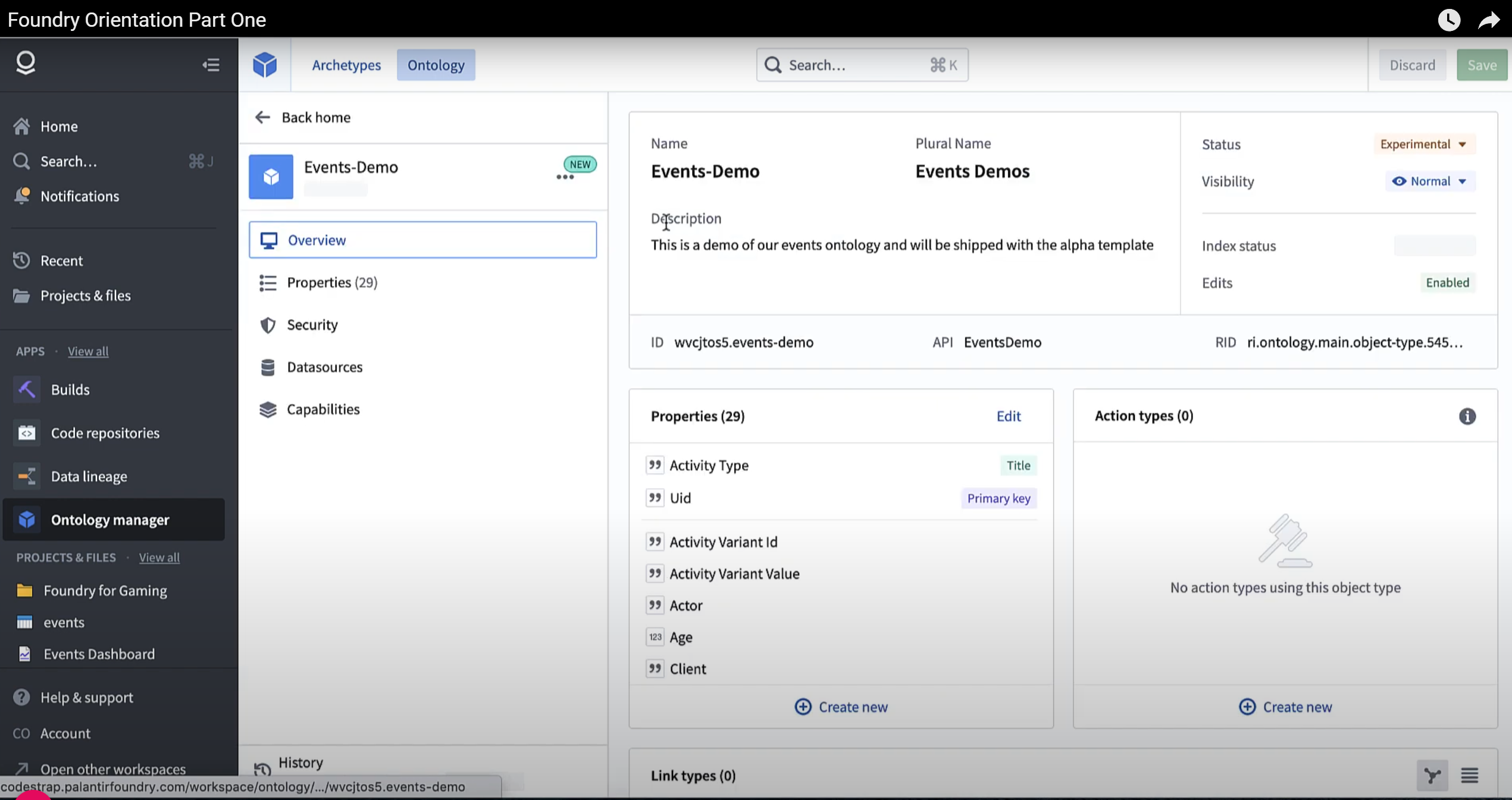Screen dimensions: 1512x800
Task: Select Properties (29) in the left menu
Action: 422,283
